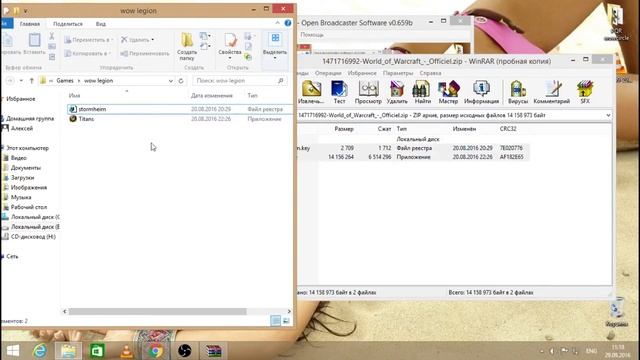Open Справка menu in WinRAR

[x=430, y=73]
